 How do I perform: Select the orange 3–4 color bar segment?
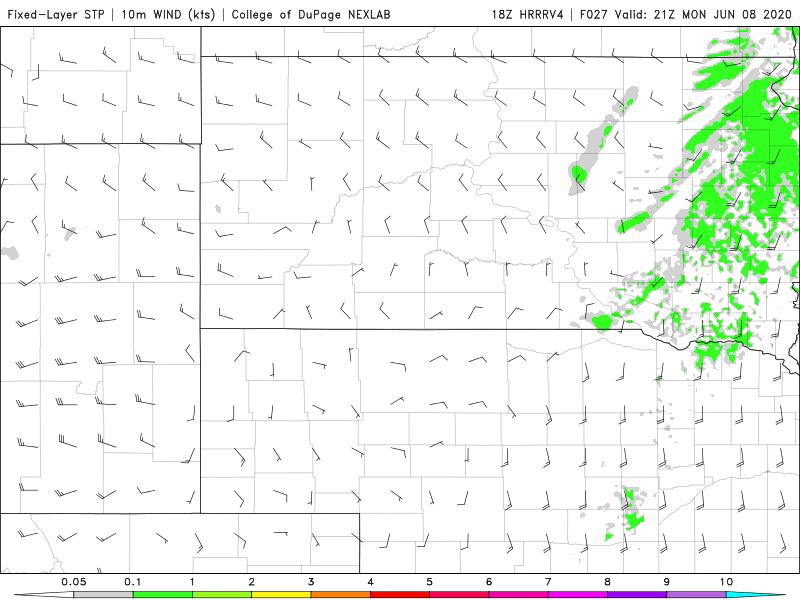click(x=340, y=595)
